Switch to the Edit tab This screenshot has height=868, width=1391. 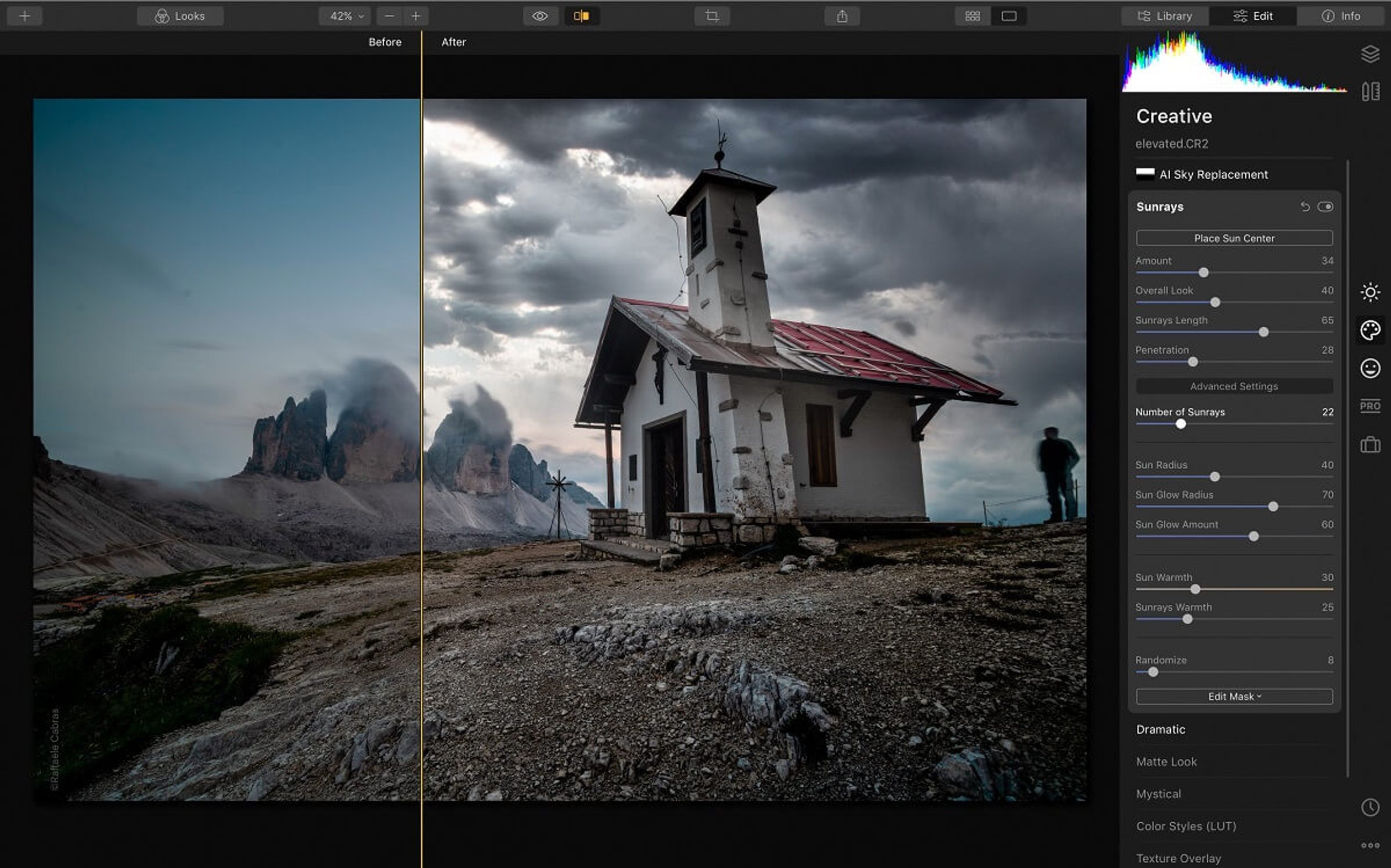(1254, 15)
